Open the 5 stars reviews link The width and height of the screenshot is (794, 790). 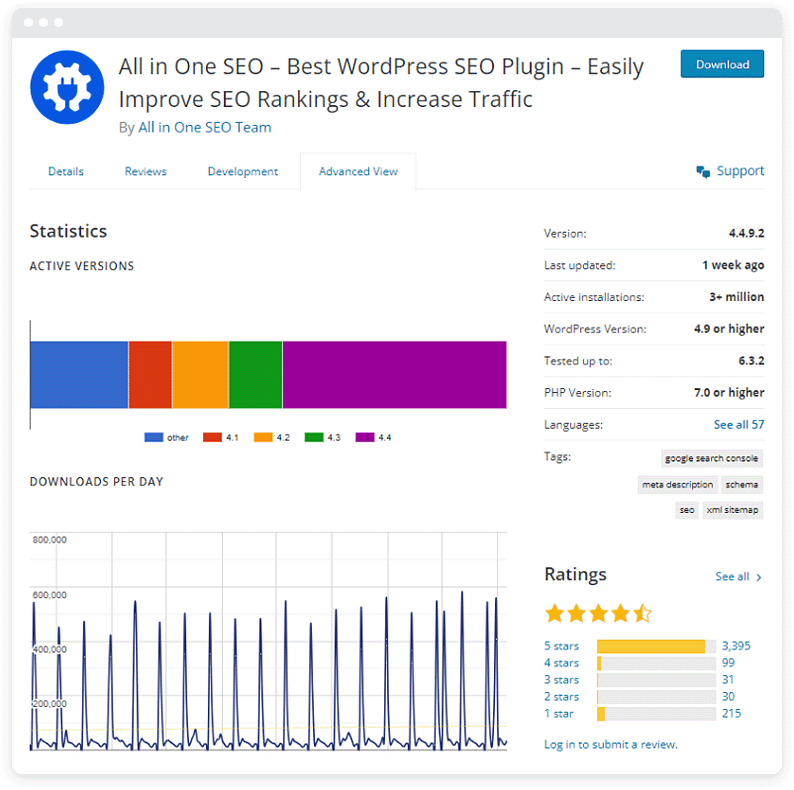click(561, 646)
